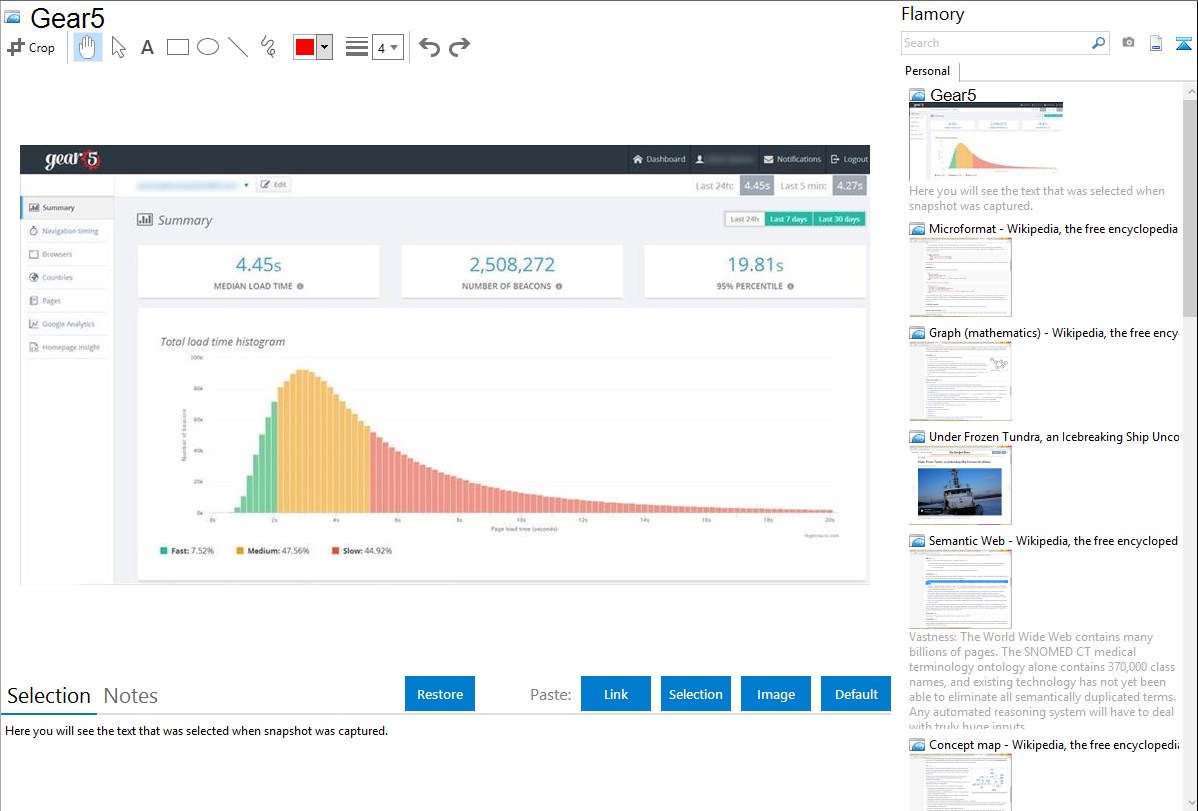Select the hand pan tool
This screenshot has width=1198, height=811.
click(x=87, y=47)
